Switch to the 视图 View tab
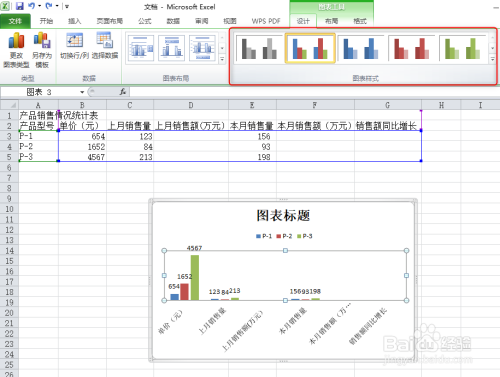Viewport: 500px width, 377px height. coord(230,21)
